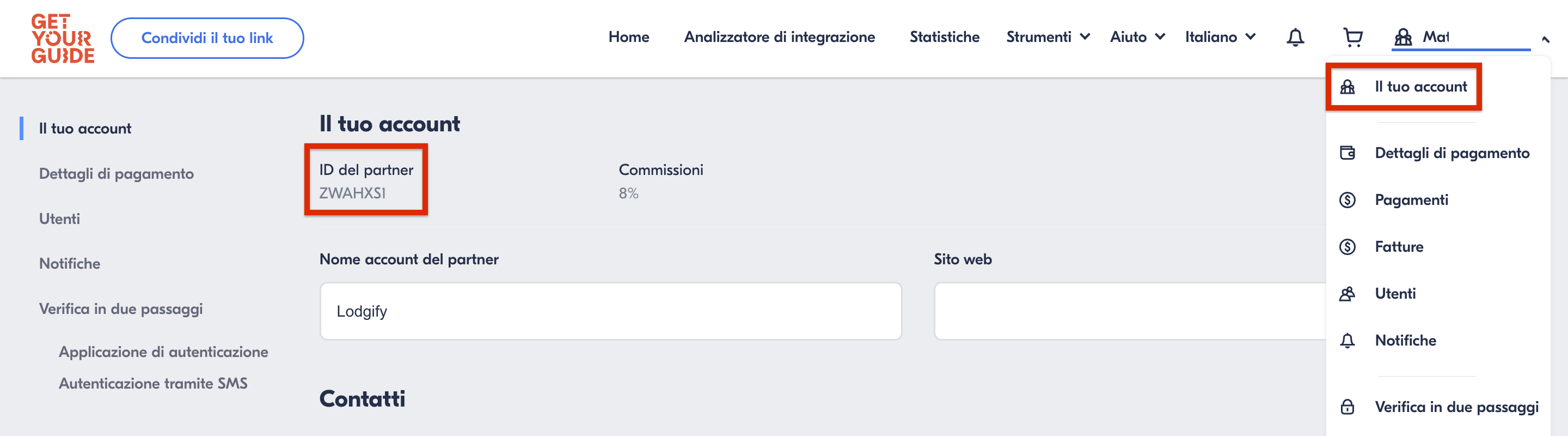Open the shopping cart icon
1568x436 pixels.
click(x=1352, y=38)
